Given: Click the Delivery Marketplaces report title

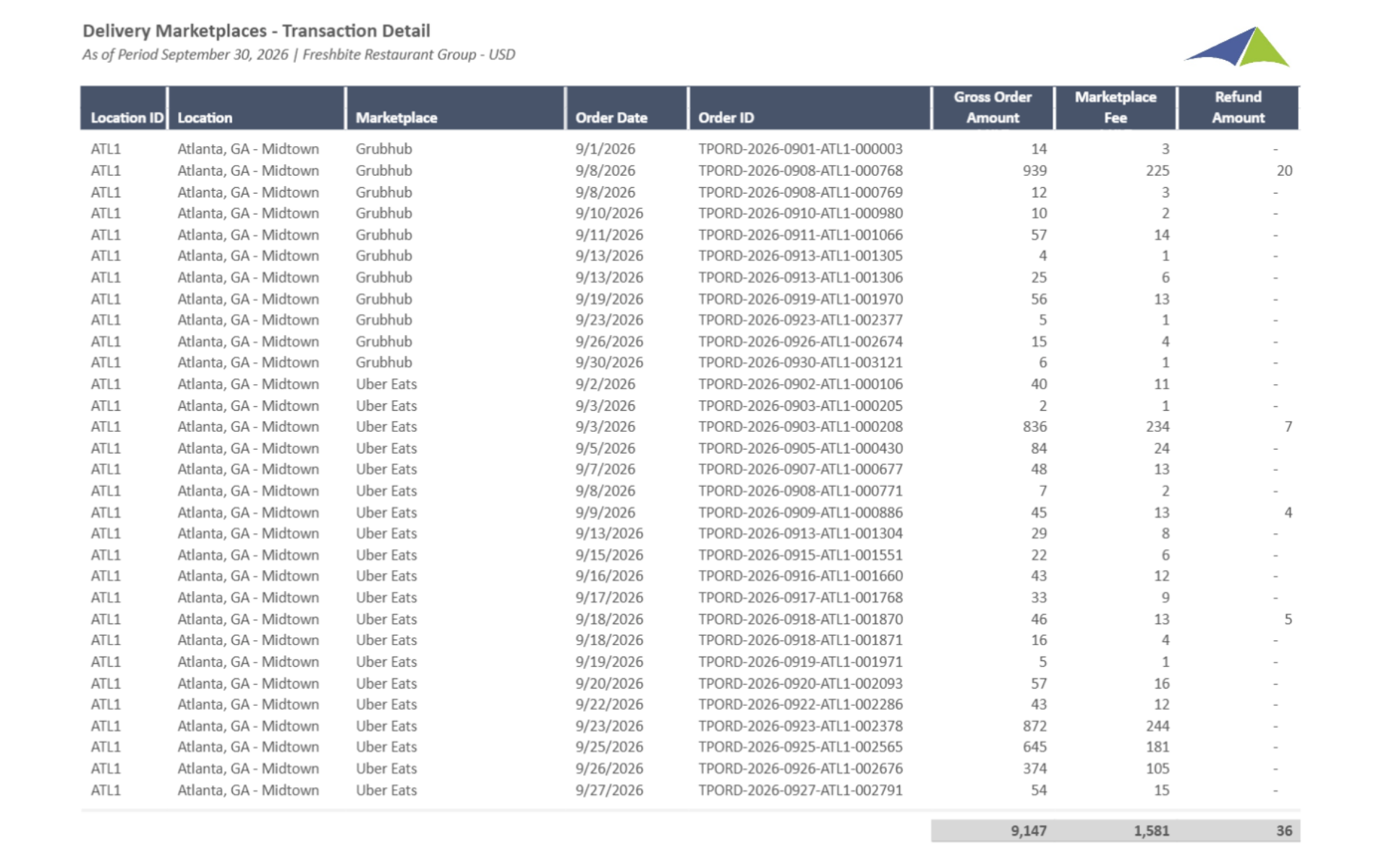Looking at the screenshot, I should pyautogui.click(x=256, y=31).
